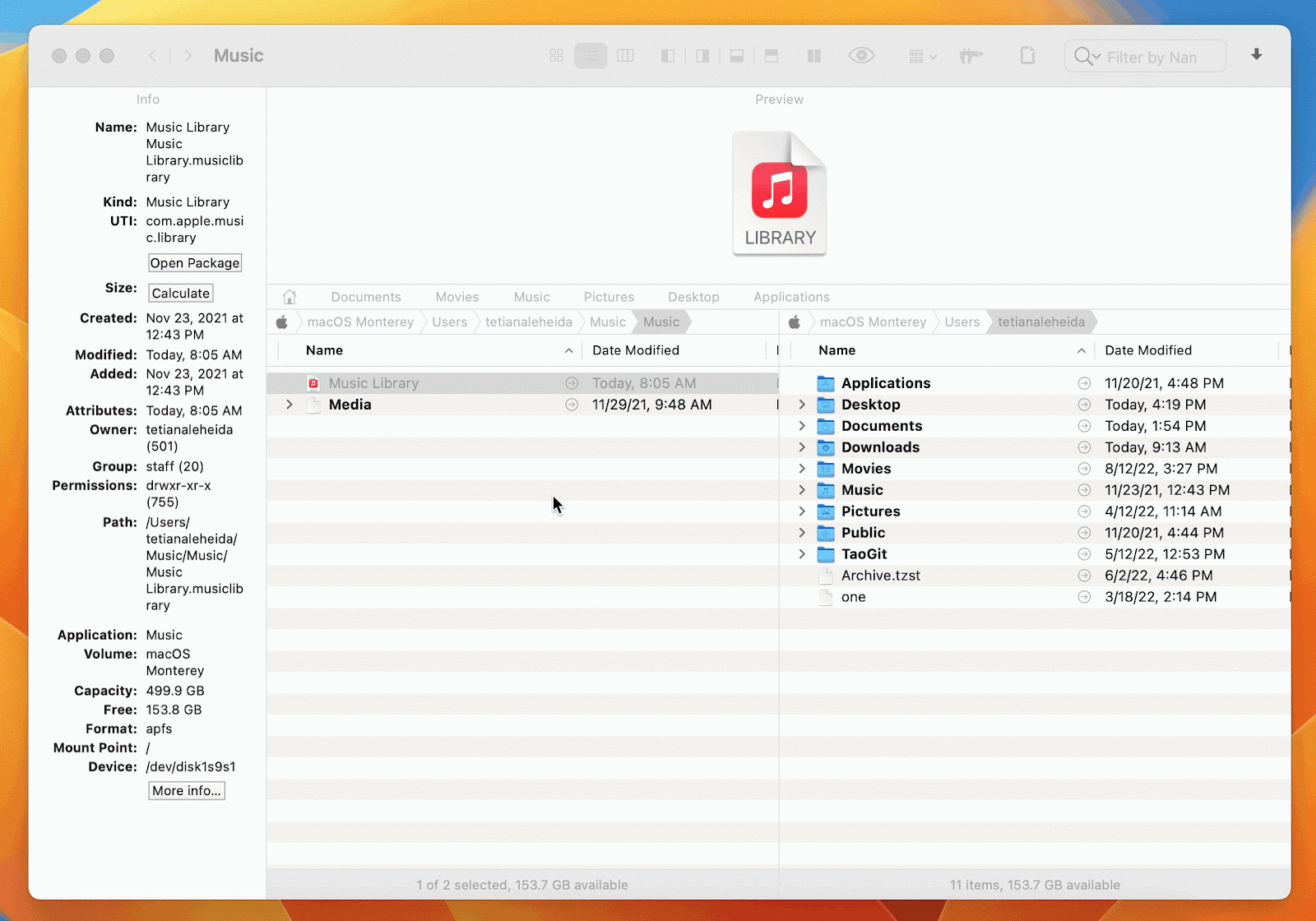This screenshot has height=921, width=1316.
Task: Expand the Downloads folder in right pane
Action: tap(802, 447)
